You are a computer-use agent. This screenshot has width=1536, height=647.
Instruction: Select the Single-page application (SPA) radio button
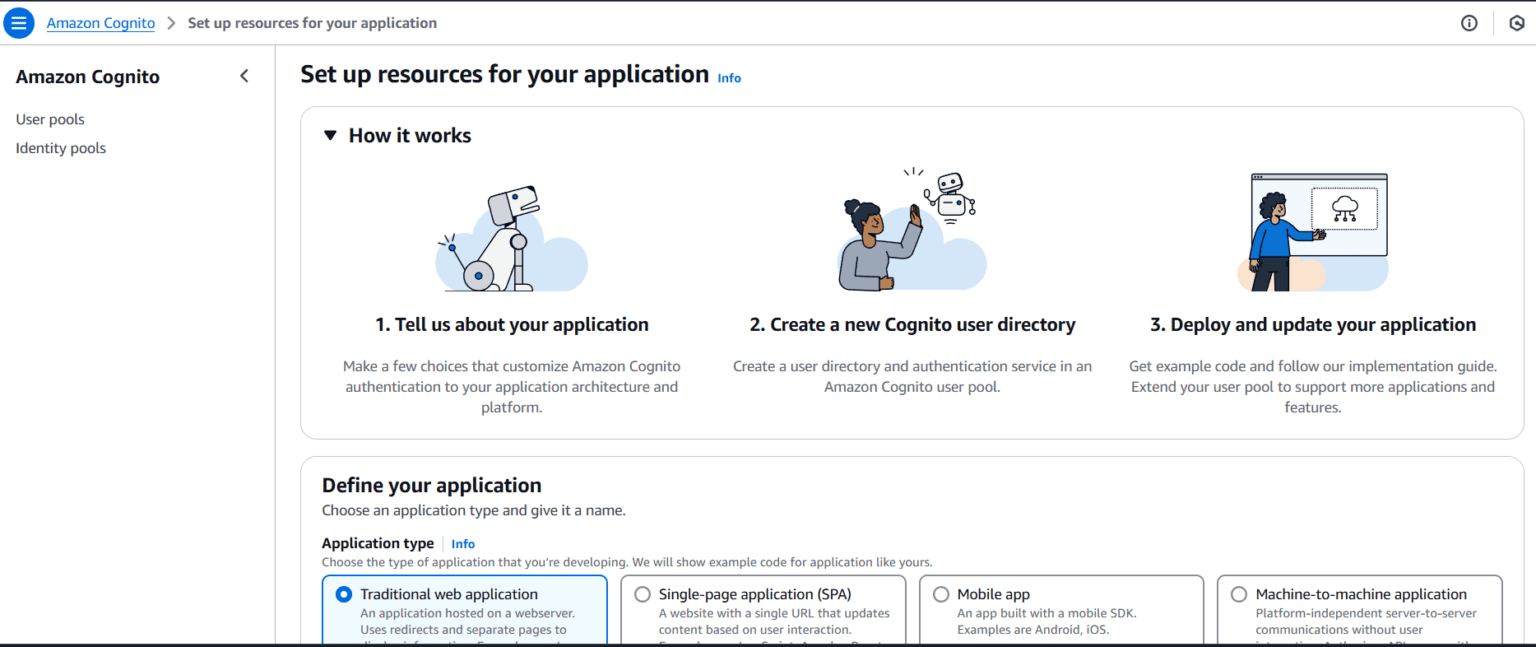[642, 593]
